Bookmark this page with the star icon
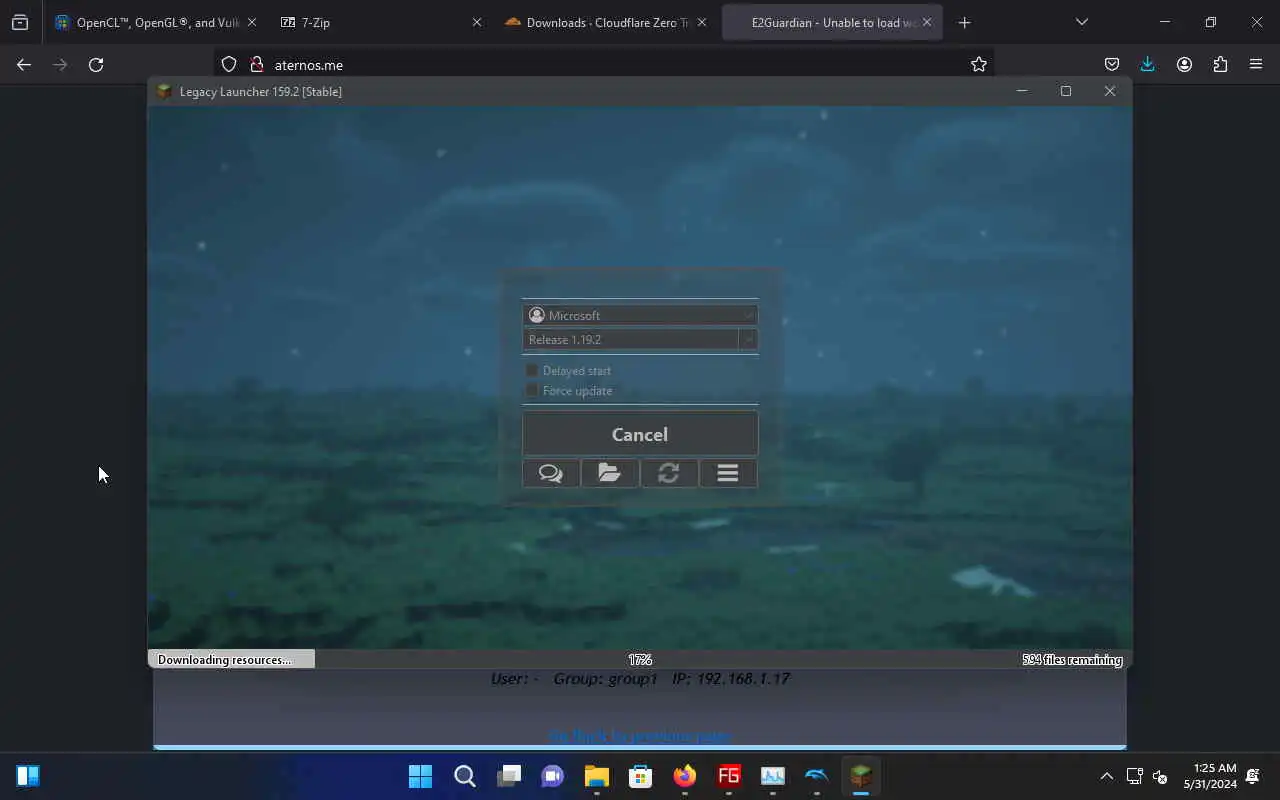1280x800 pixels. (x=978, y=64)
